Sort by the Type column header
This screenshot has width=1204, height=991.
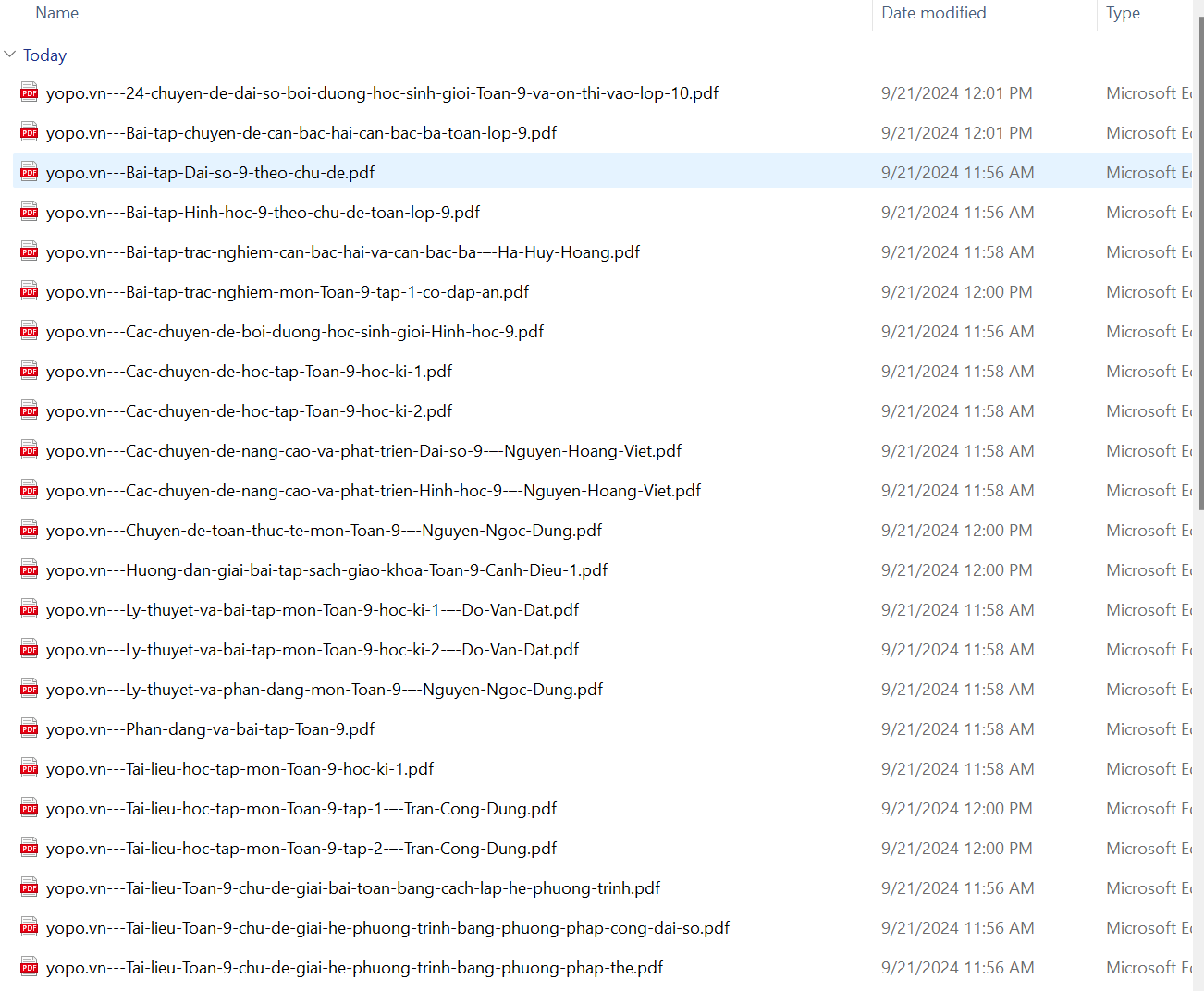[1123, 13]
